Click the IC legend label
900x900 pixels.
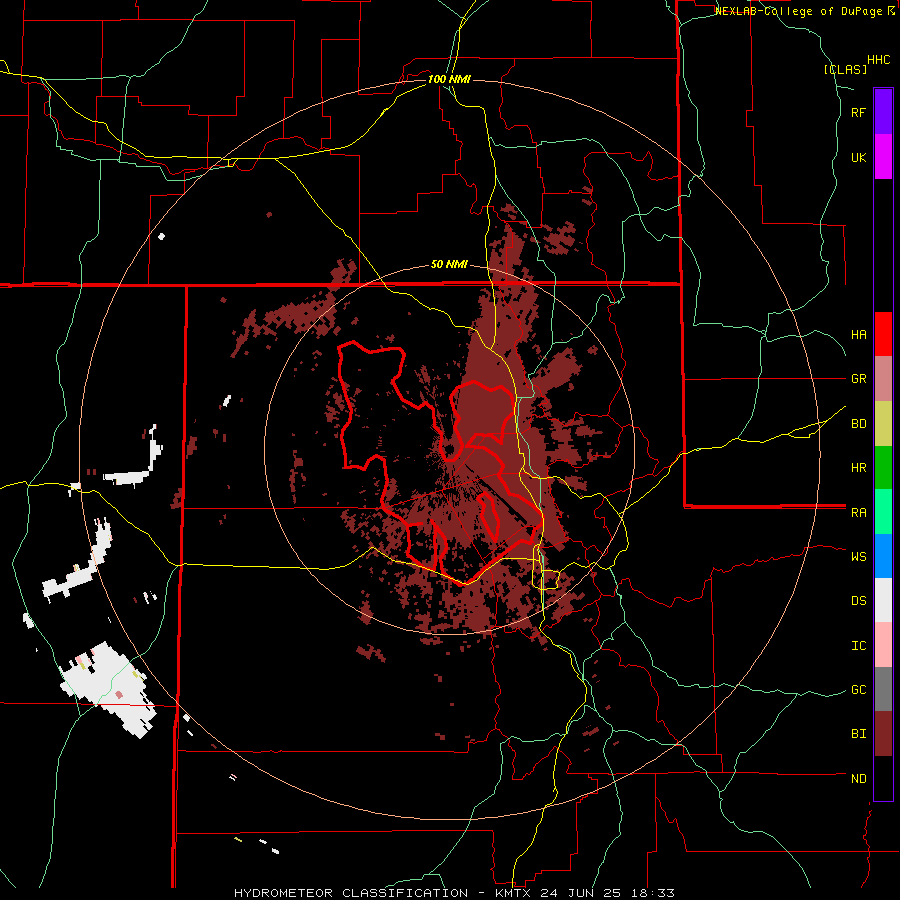point(858,646)
